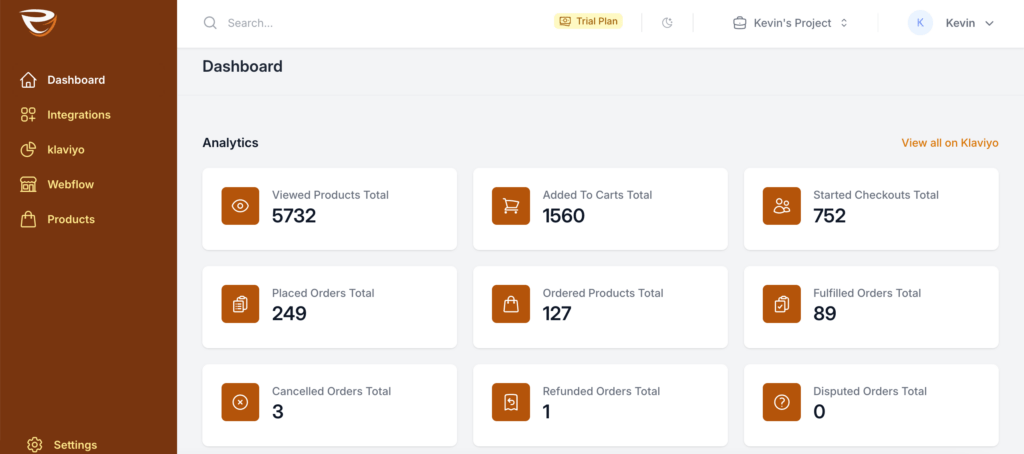This screenshot has height=454, width=1024.
Task: Select the Fulfilled Orders Total label
Action: point(867,293)
